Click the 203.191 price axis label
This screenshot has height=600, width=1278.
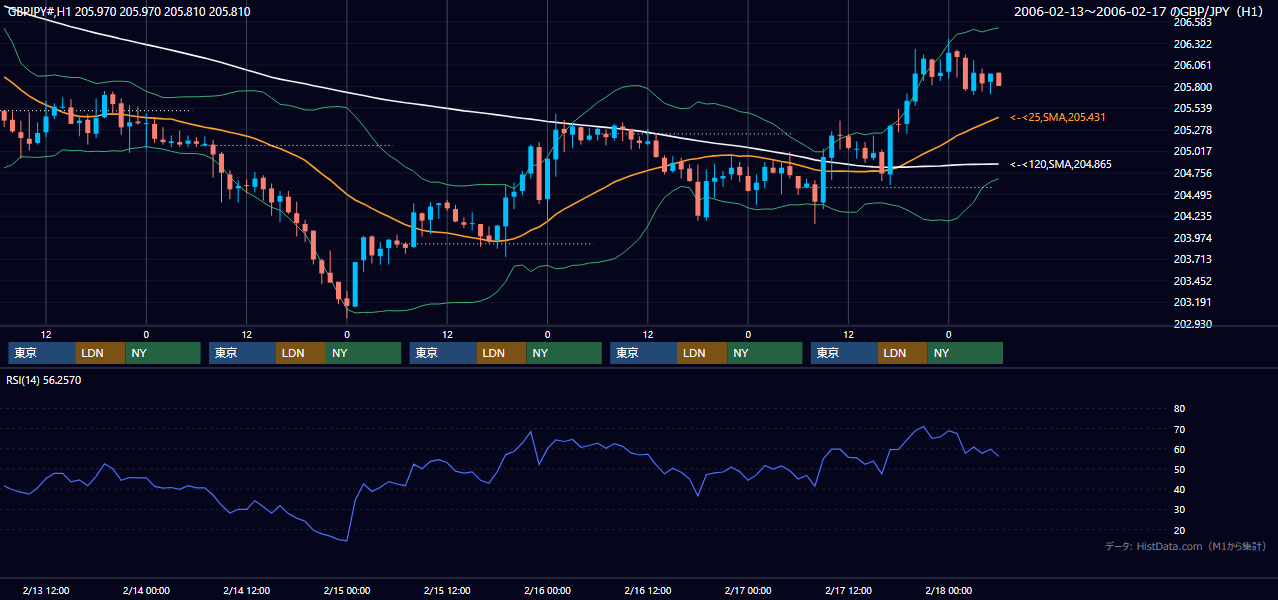(1192, 302)
